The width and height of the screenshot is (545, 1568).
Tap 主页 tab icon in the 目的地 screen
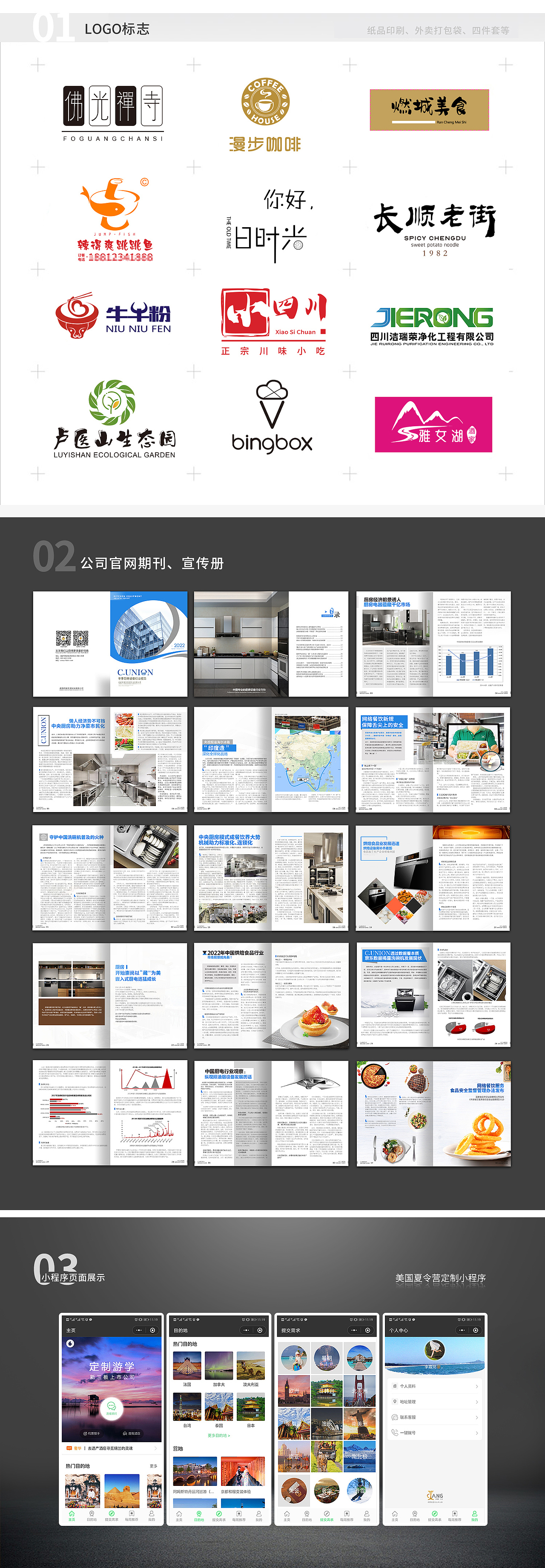179,1513
